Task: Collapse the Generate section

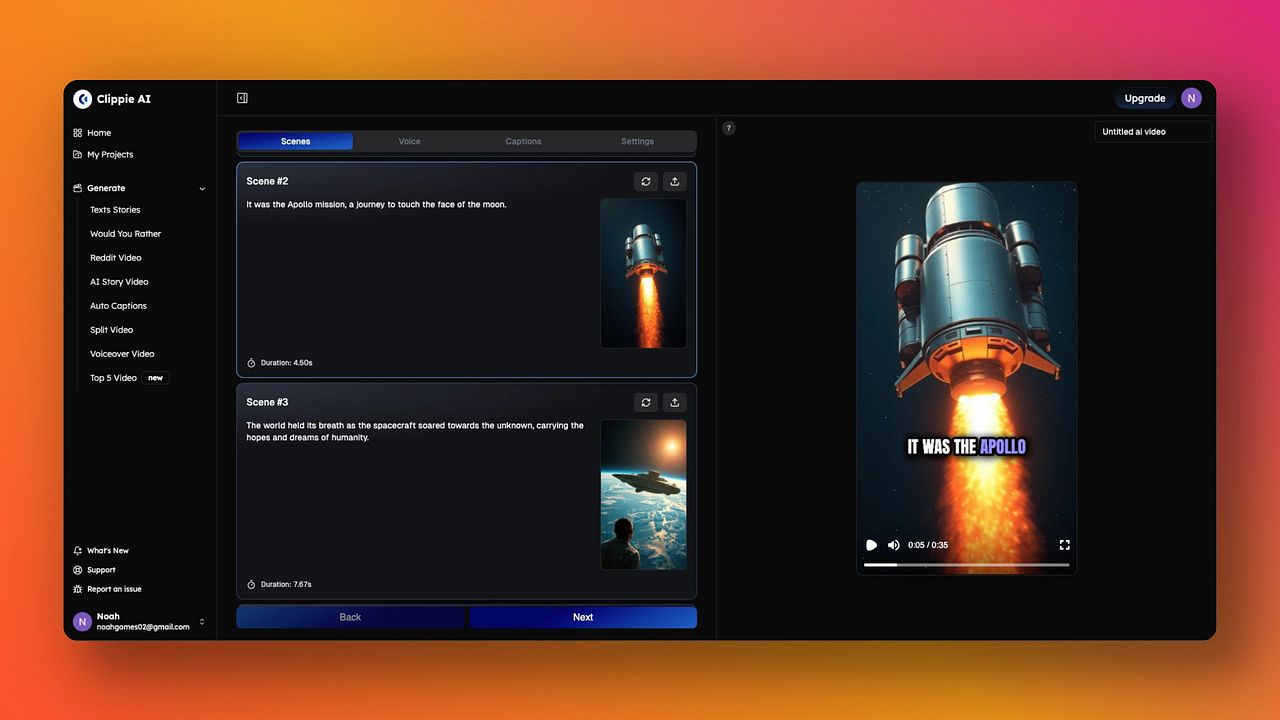Action: click(202, 188)
